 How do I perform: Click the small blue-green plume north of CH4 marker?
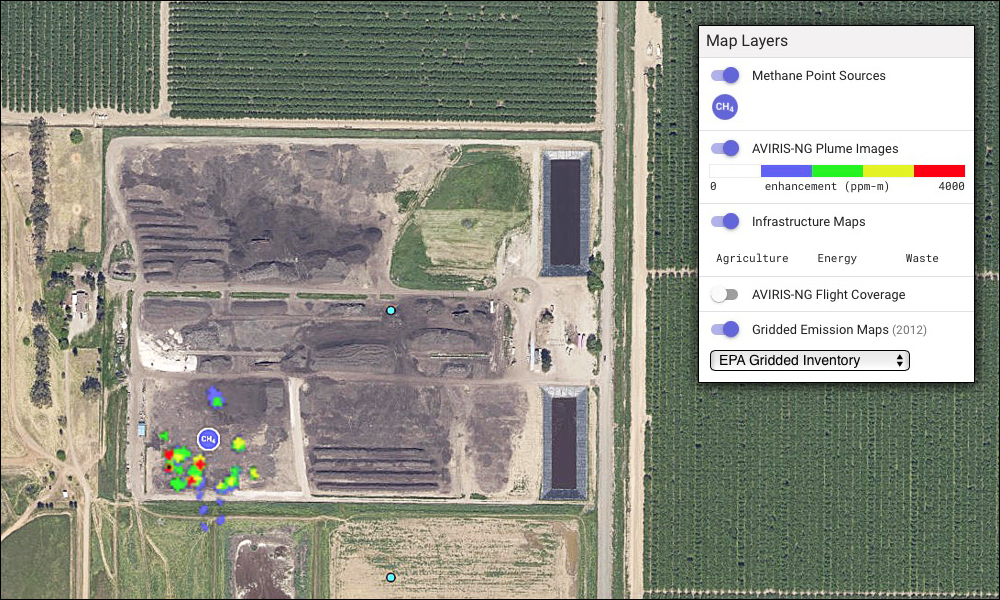click(x=216, y=397)
